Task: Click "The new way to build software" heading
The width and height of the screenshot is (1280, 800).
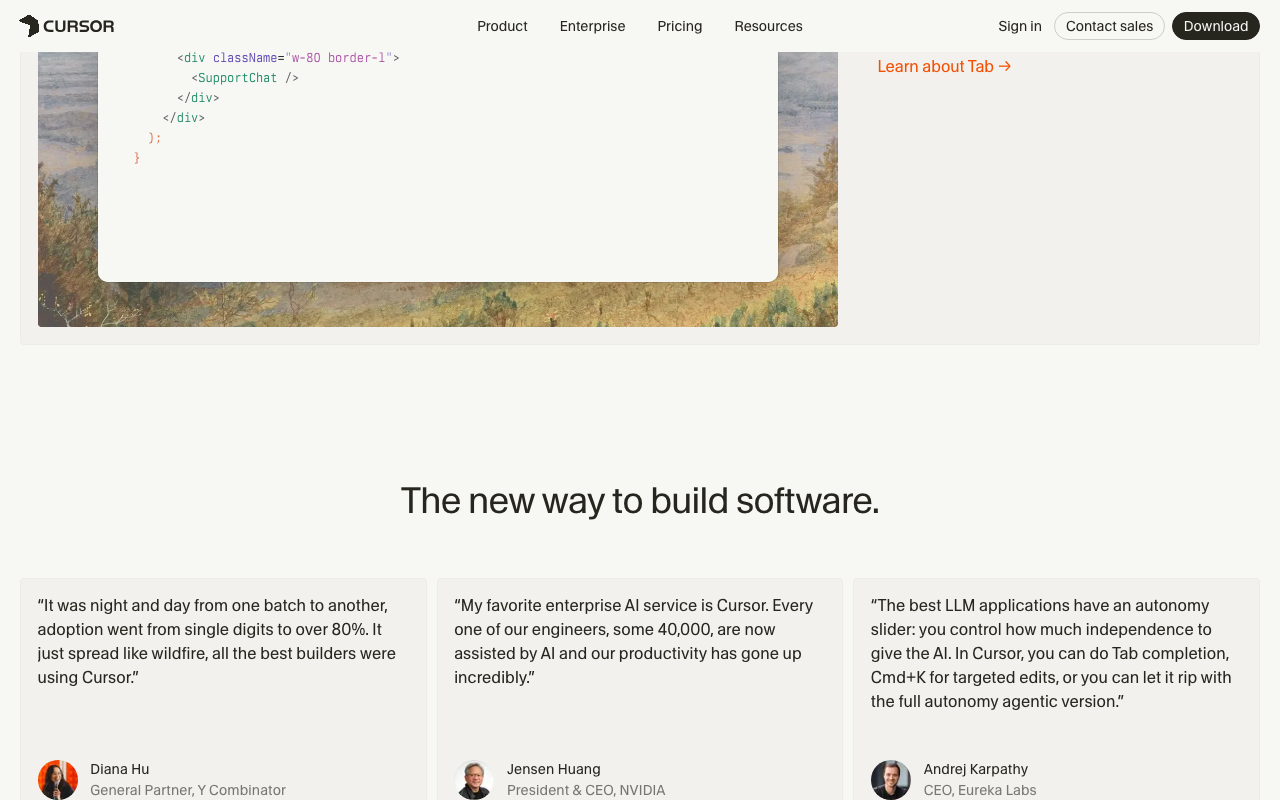Action: (x=640, y=501)
